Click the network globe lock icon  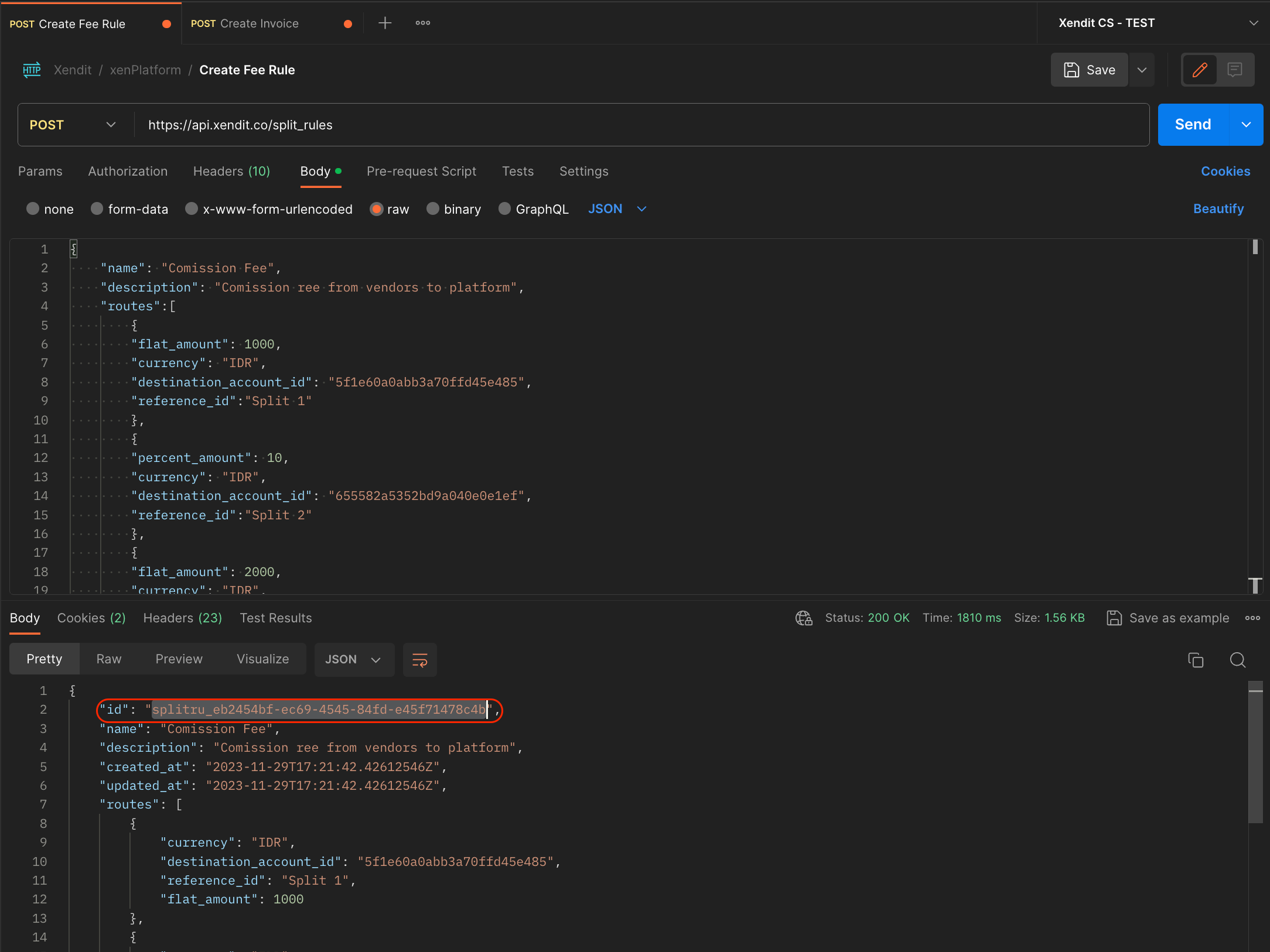pos(804,618)
